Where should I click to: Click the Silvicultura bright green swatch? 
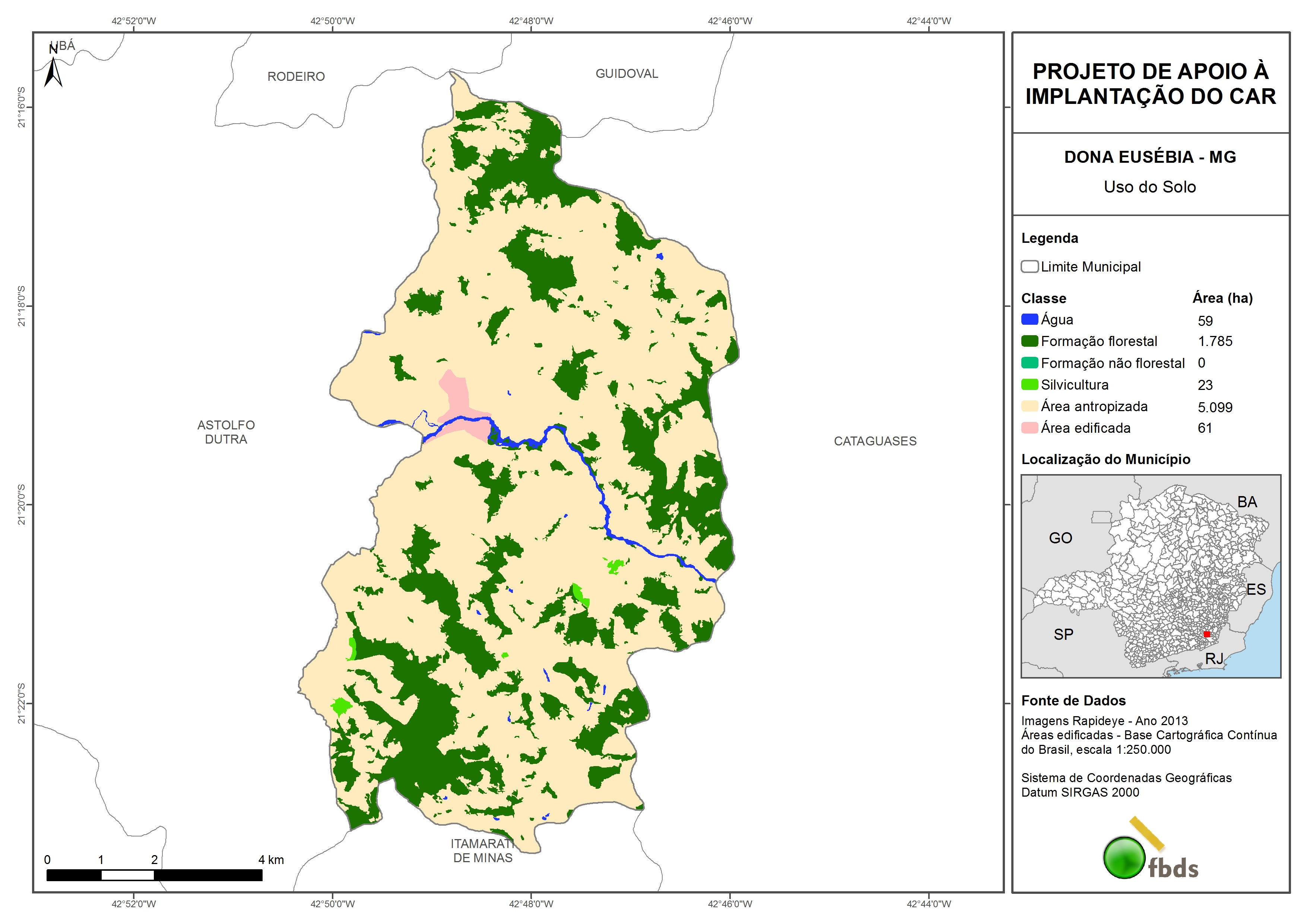tap(1029, 384)
